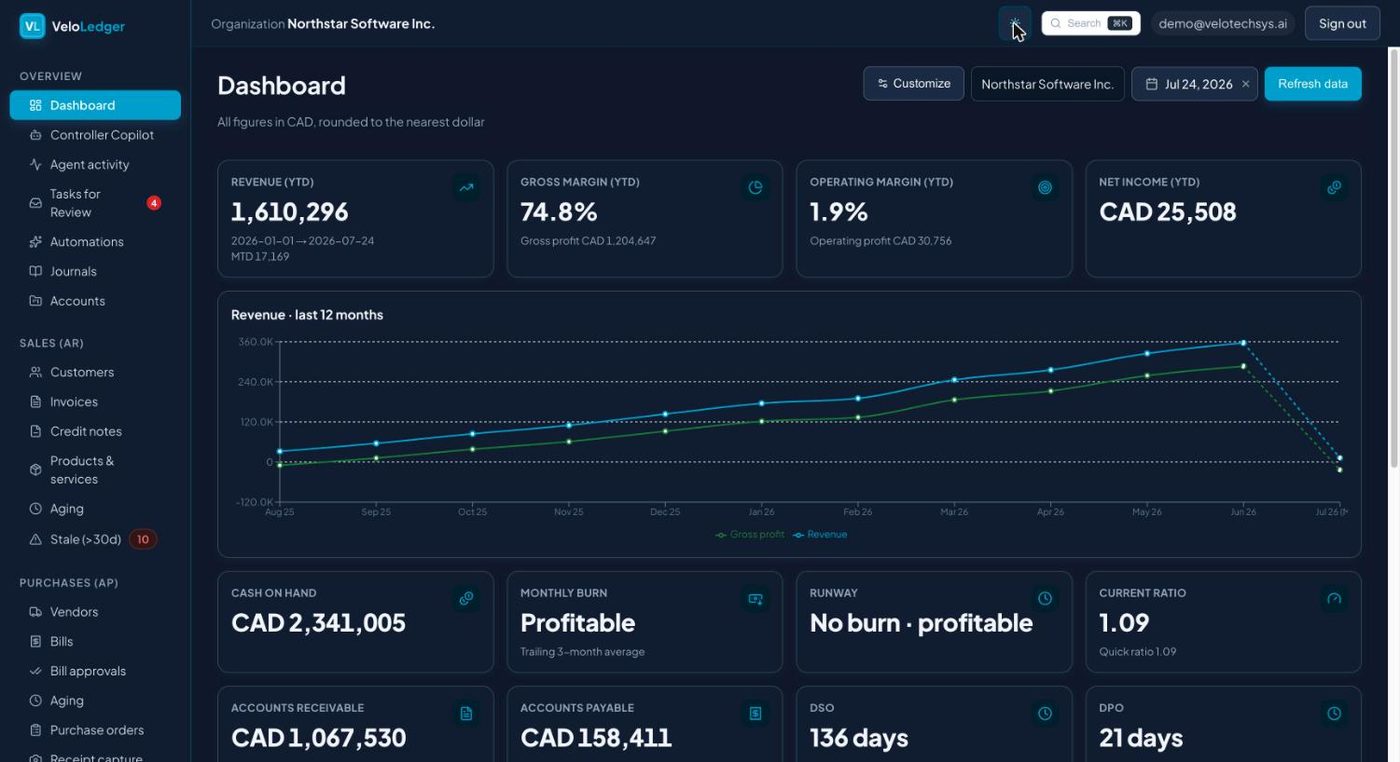Toggle the light/dark theme button
1400x762 pixels.
(1015, 23)
